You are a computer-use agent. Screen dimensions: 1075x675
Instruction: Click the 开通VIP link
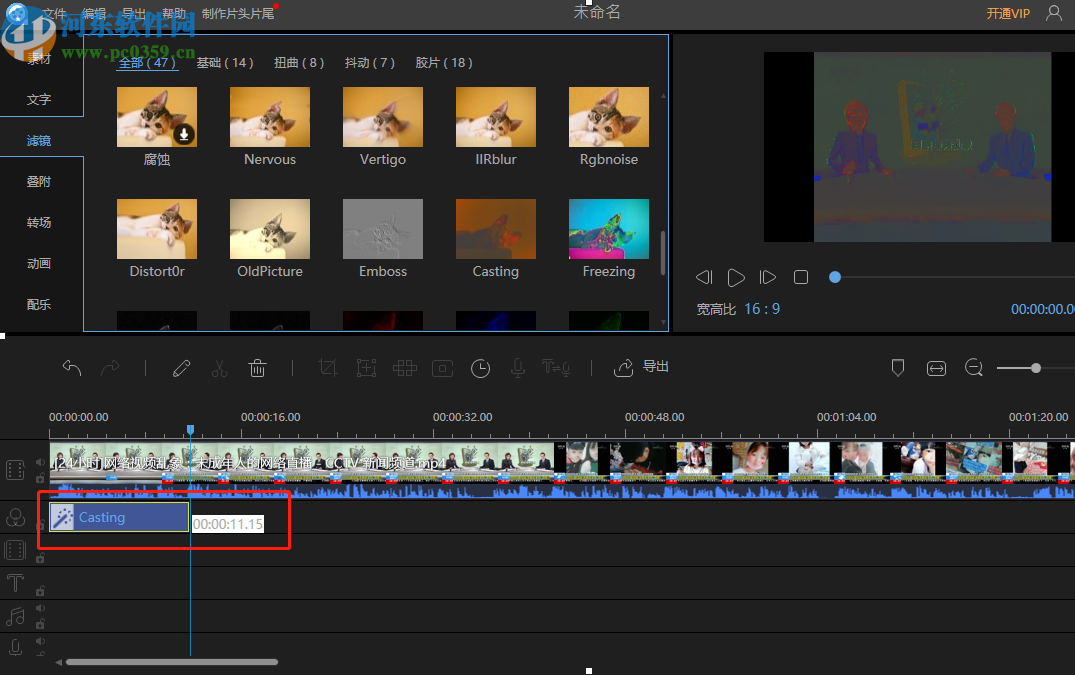click(x=1007, y=14)
